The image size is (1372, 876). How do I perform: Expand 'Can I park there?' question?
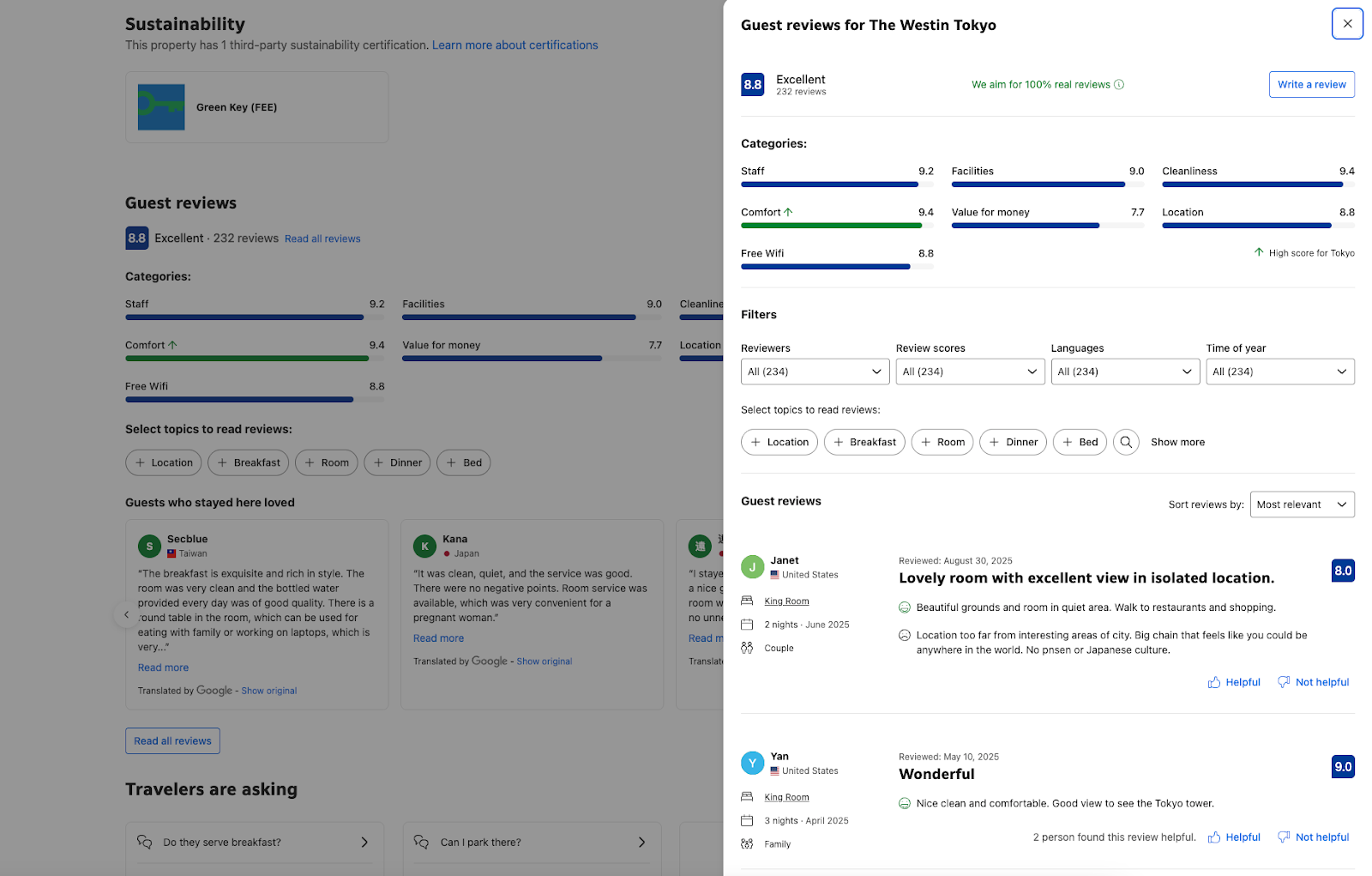pos(531,843)
